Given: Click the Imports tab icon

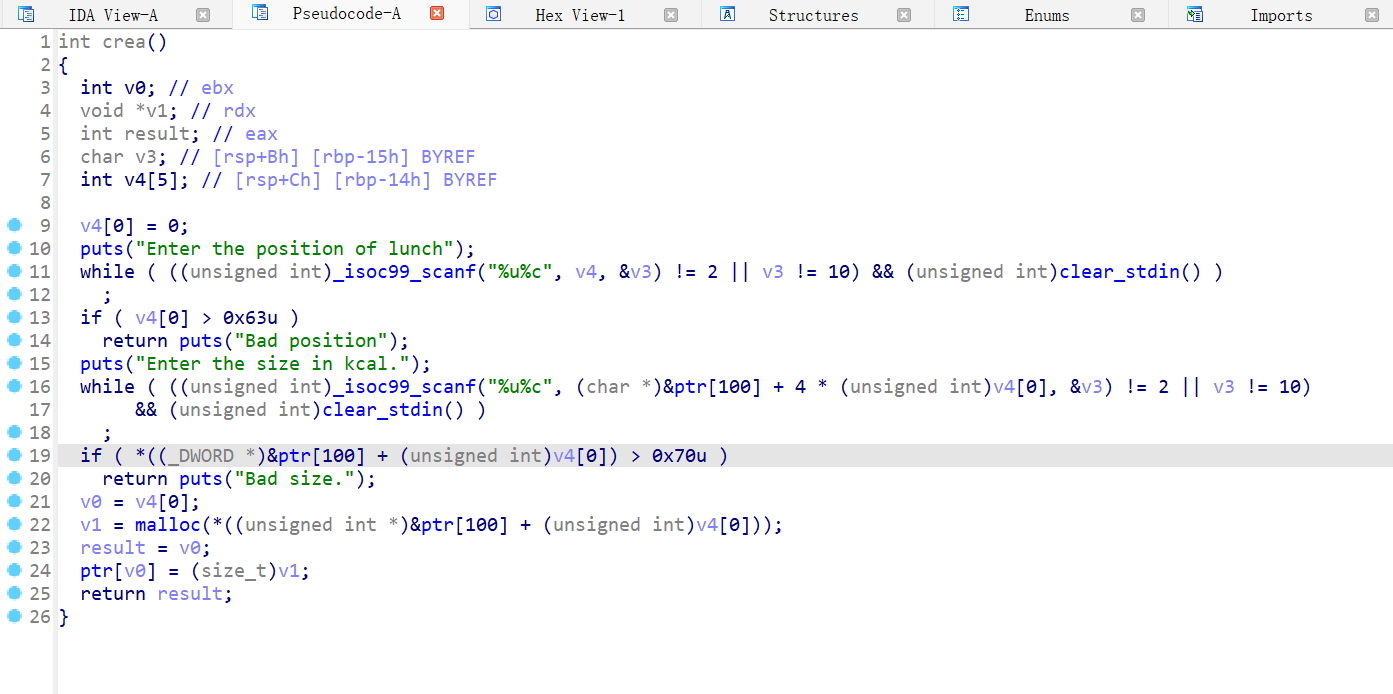Looking at the screenshot, I should coord(1194,15).
